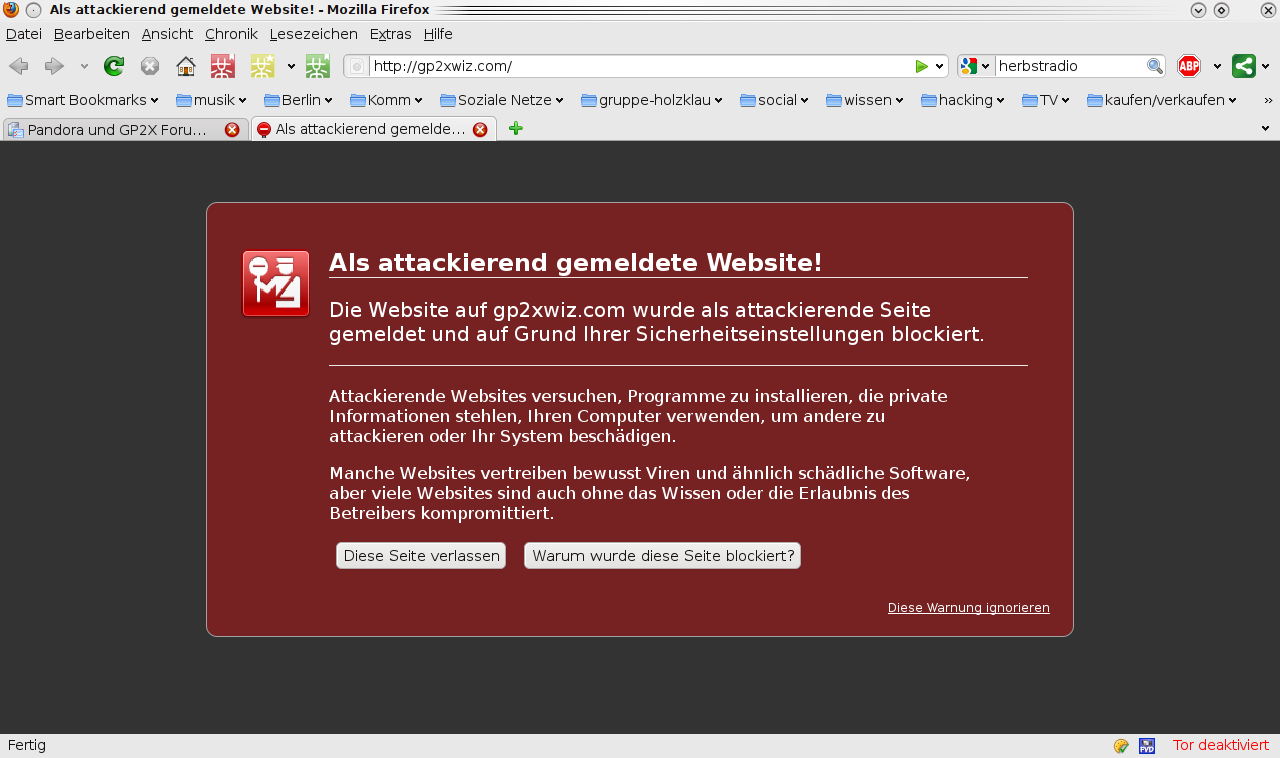
Task: Click the Back navigation arrow
Action: click(x=19, y=67)
